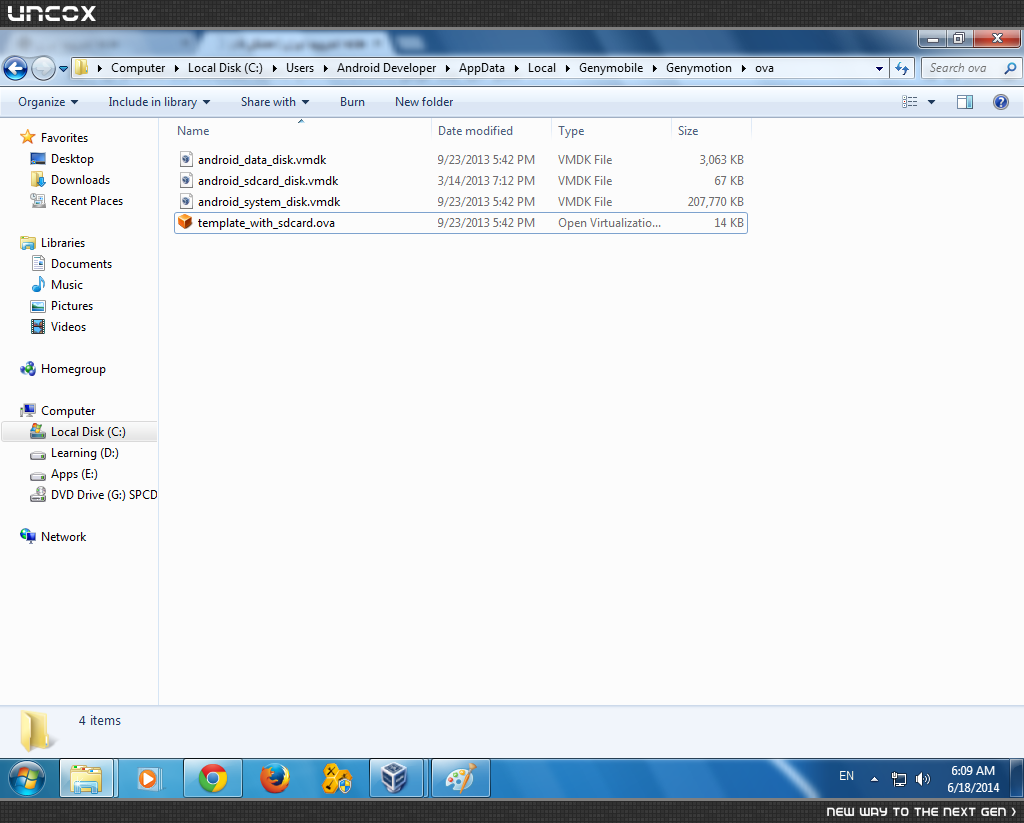Click the volume speaker tray icon
This screenshot has height=823, width=1024.
pyautogui.click(x=923, y=779)
